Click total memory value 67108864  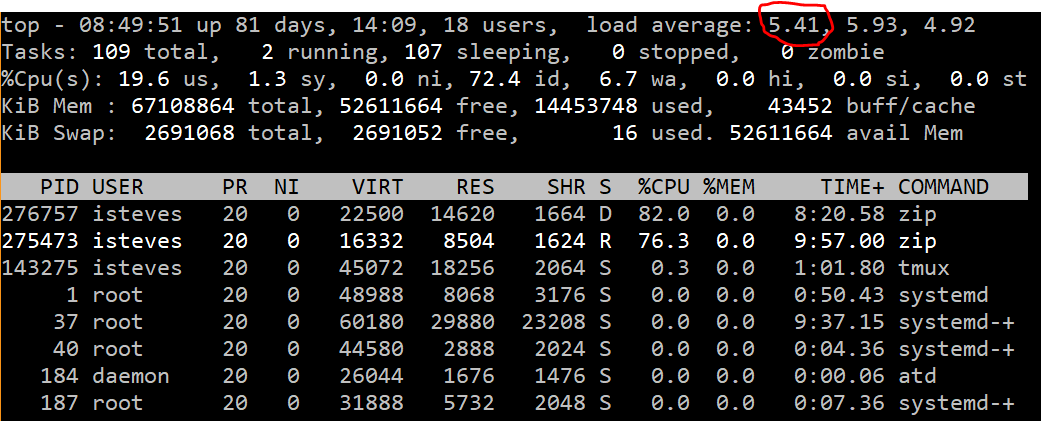click(183, 106)
